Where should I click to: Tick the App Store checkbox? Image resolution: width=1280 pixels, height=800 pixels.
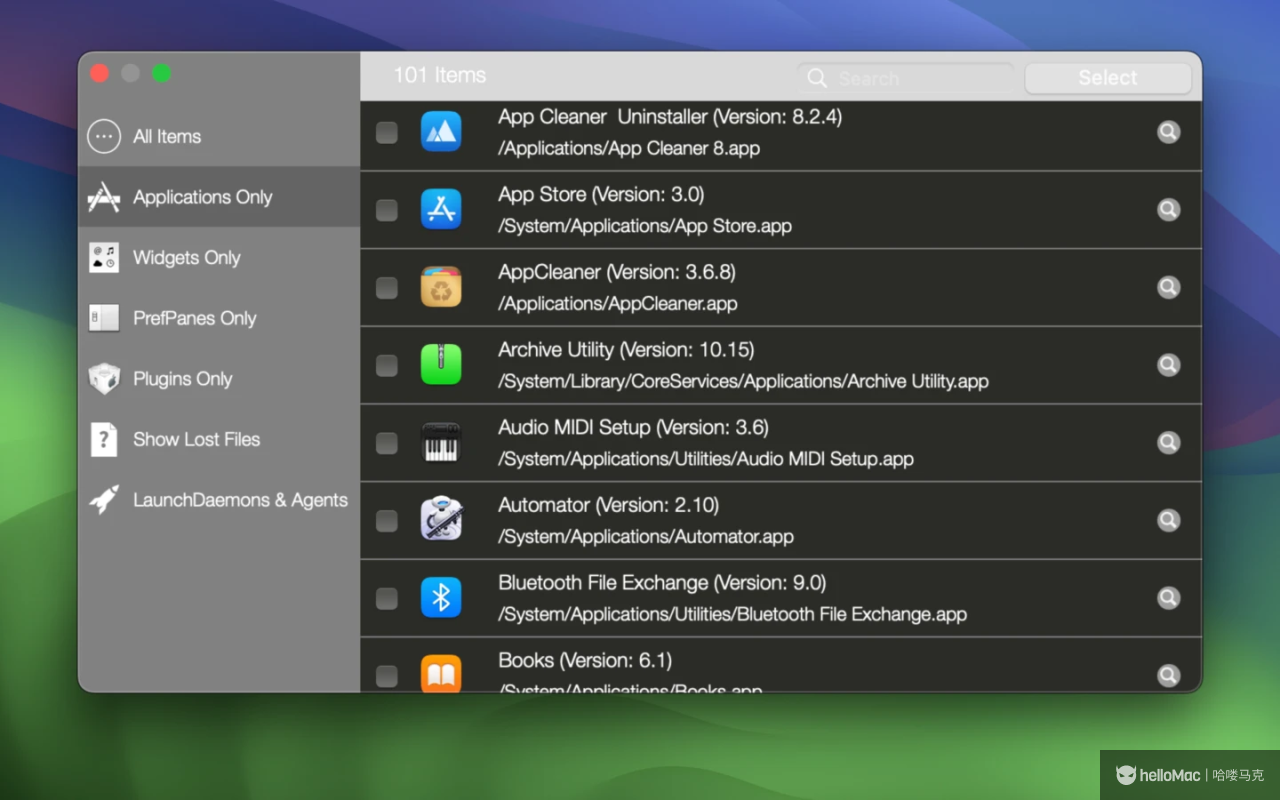pyautogui.click(x=386, y=210)
